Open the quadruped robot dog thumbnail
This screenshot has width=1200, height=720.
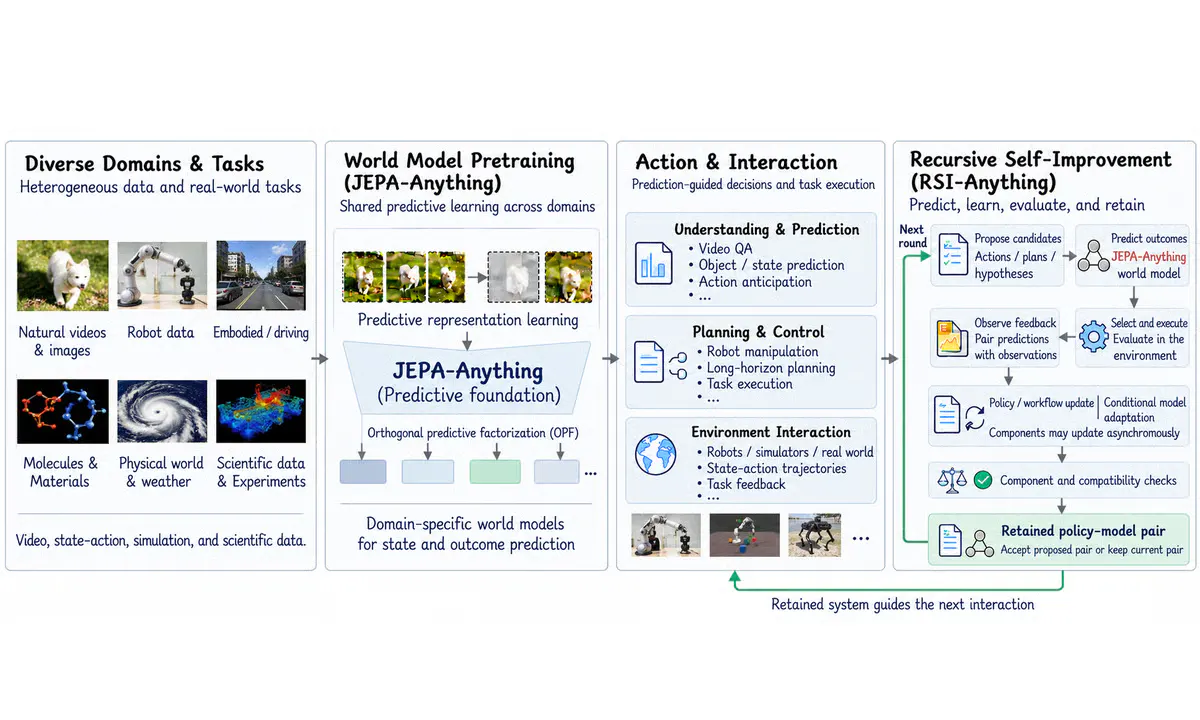(814, 535)
